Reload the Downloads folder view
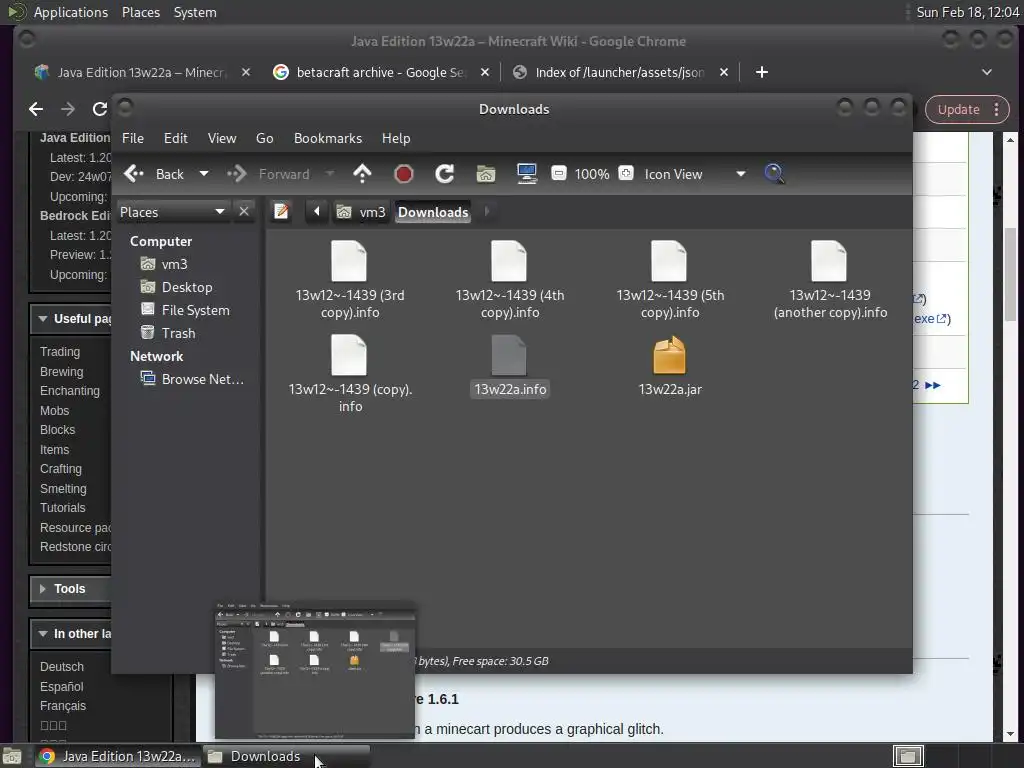Viewport: 1024px width, 768px height. tap(445, 174)
